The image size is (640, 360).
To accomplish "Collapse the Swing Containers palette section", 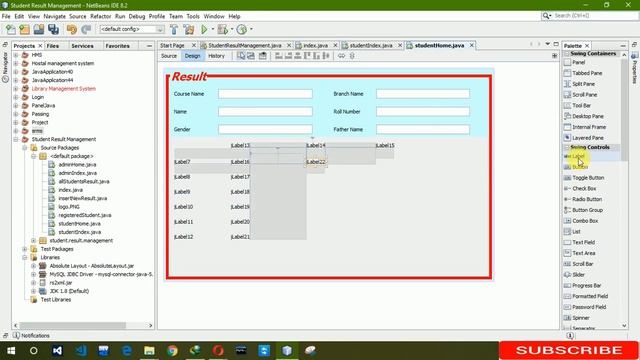I will point(567,53).
